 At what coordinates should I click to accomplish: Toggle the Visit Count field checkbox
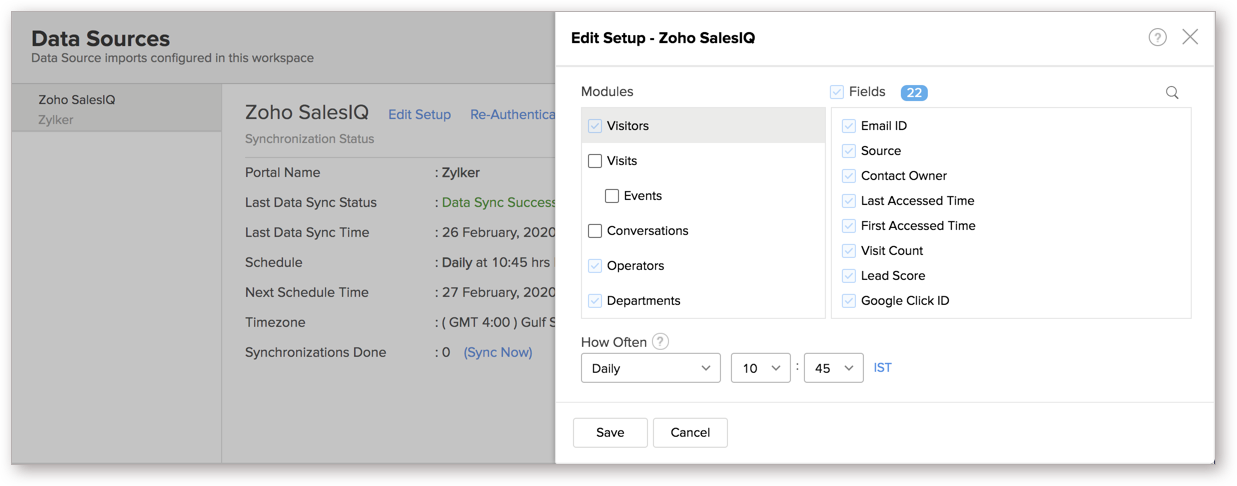(849, 251)
